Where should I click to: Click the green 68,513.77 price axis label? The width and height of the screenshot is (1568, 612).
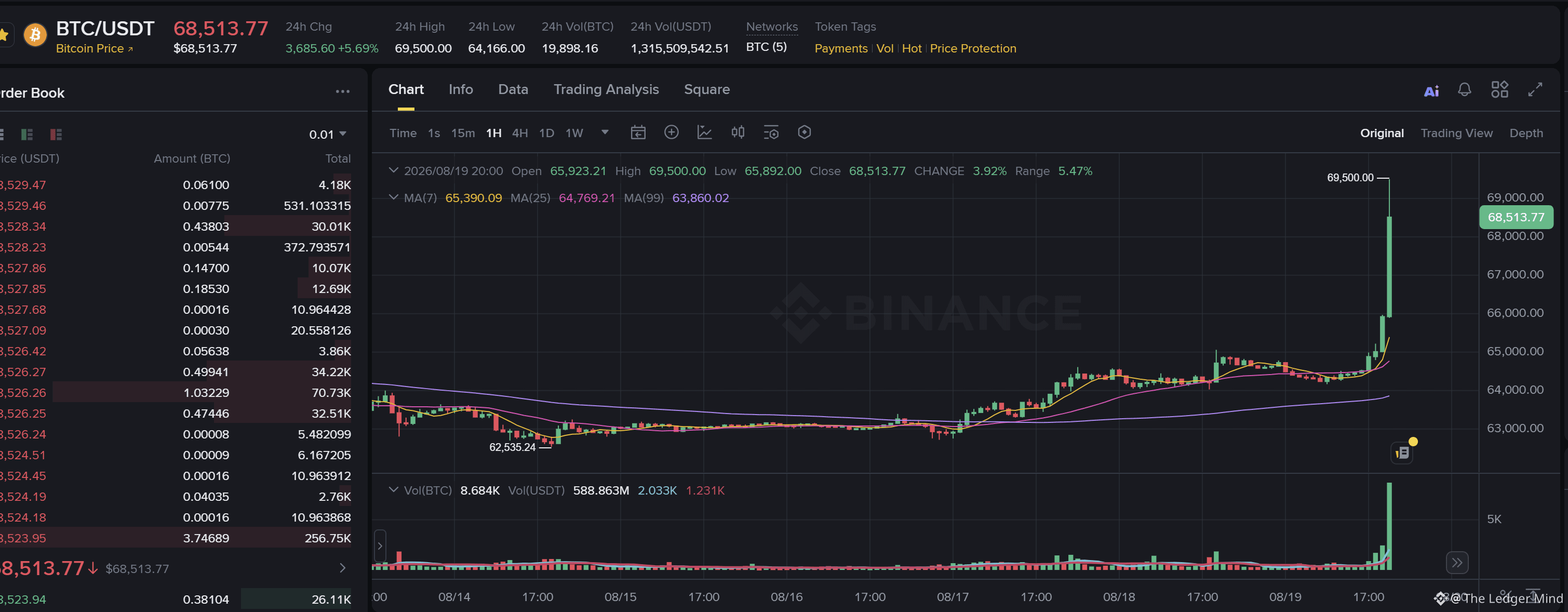tap(1516, 217)
